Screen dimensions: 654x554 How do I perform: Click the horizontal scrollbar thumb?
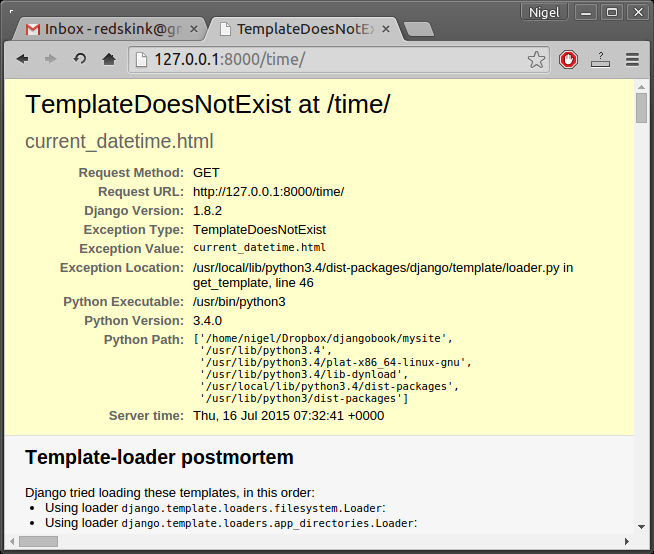[38, 541]
